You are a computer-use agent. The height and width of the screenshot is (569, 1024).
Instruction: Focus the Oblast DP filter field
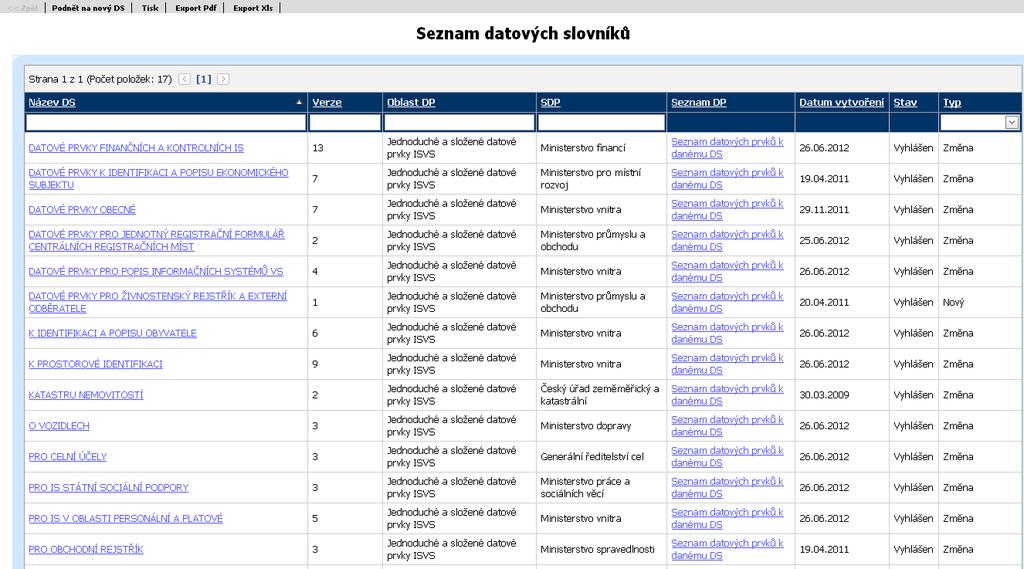459,122
